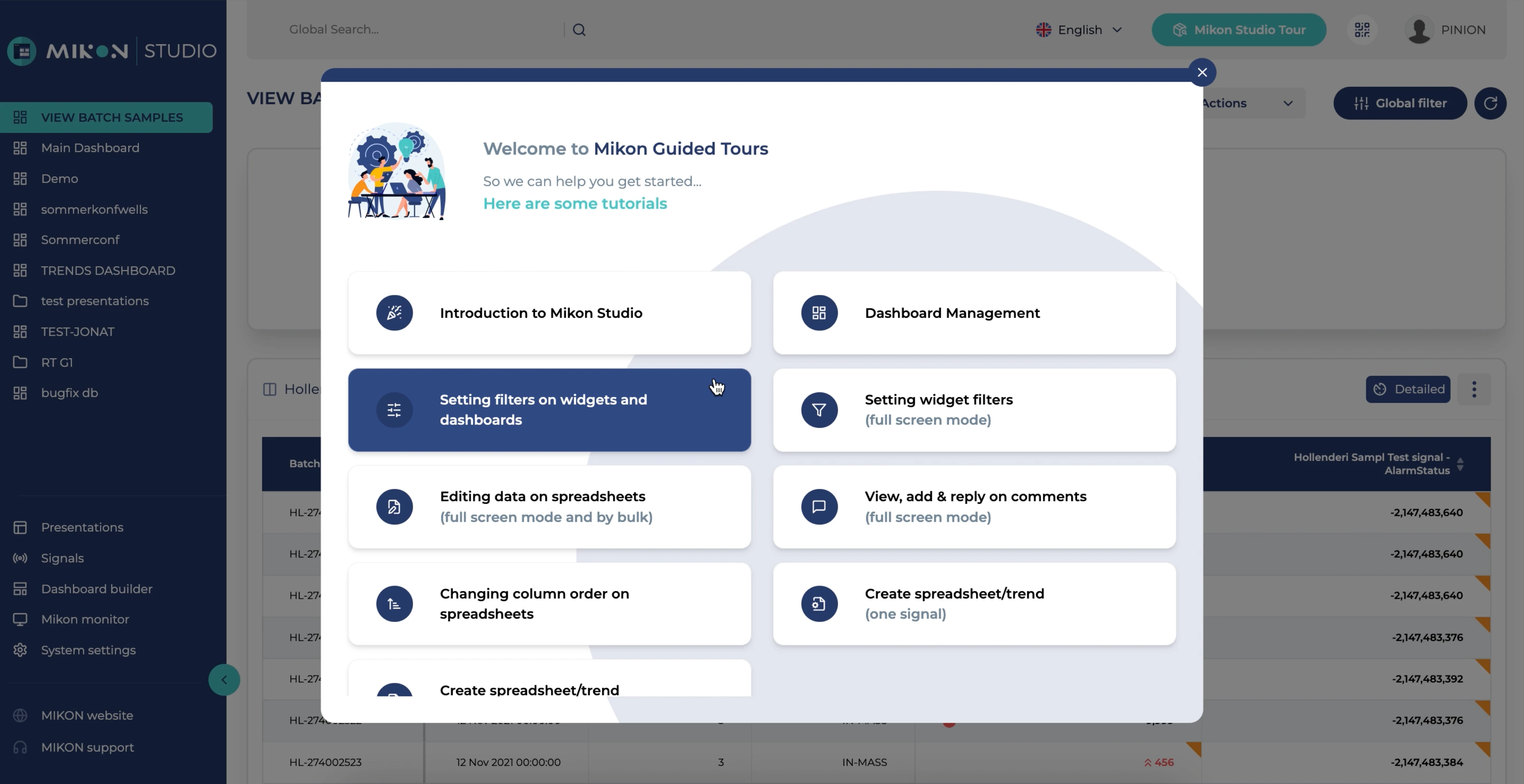1524x784 pixels.
Task: Click the widget layout icon beside Holle title
Action: [270, 389]
